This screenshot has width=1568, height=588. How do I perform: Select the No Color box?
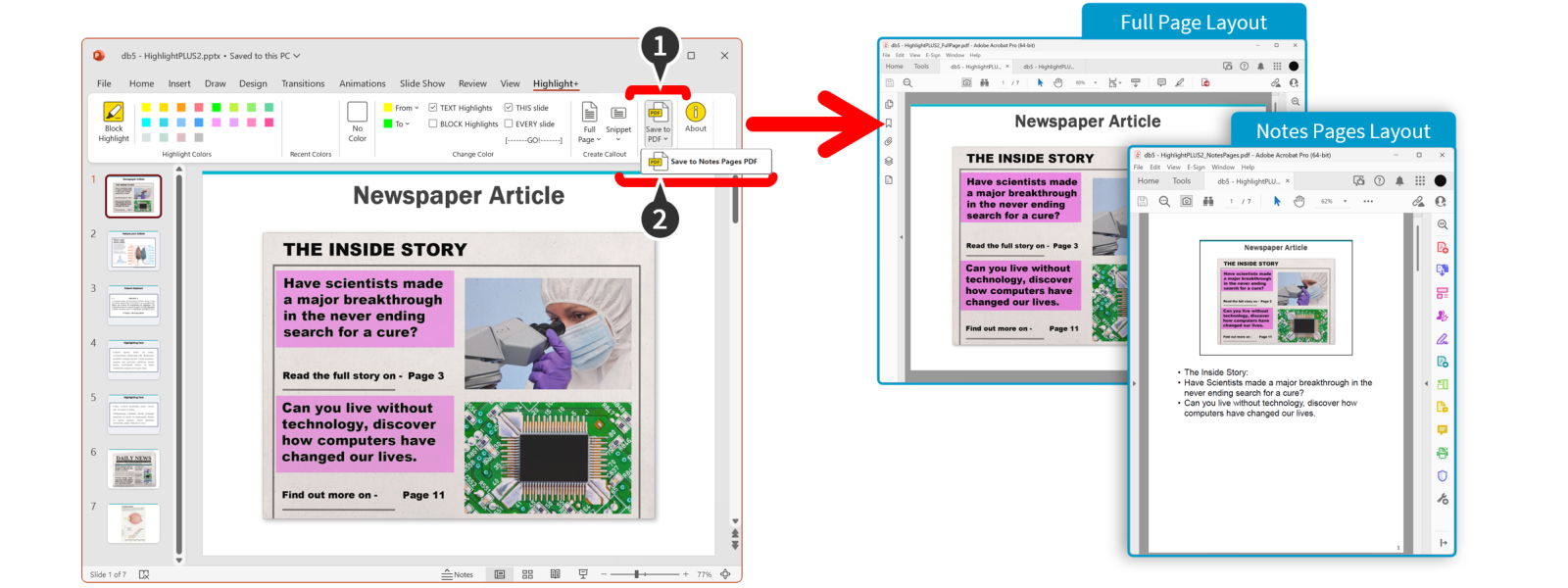pyautogui.click(x=357, y=112)
